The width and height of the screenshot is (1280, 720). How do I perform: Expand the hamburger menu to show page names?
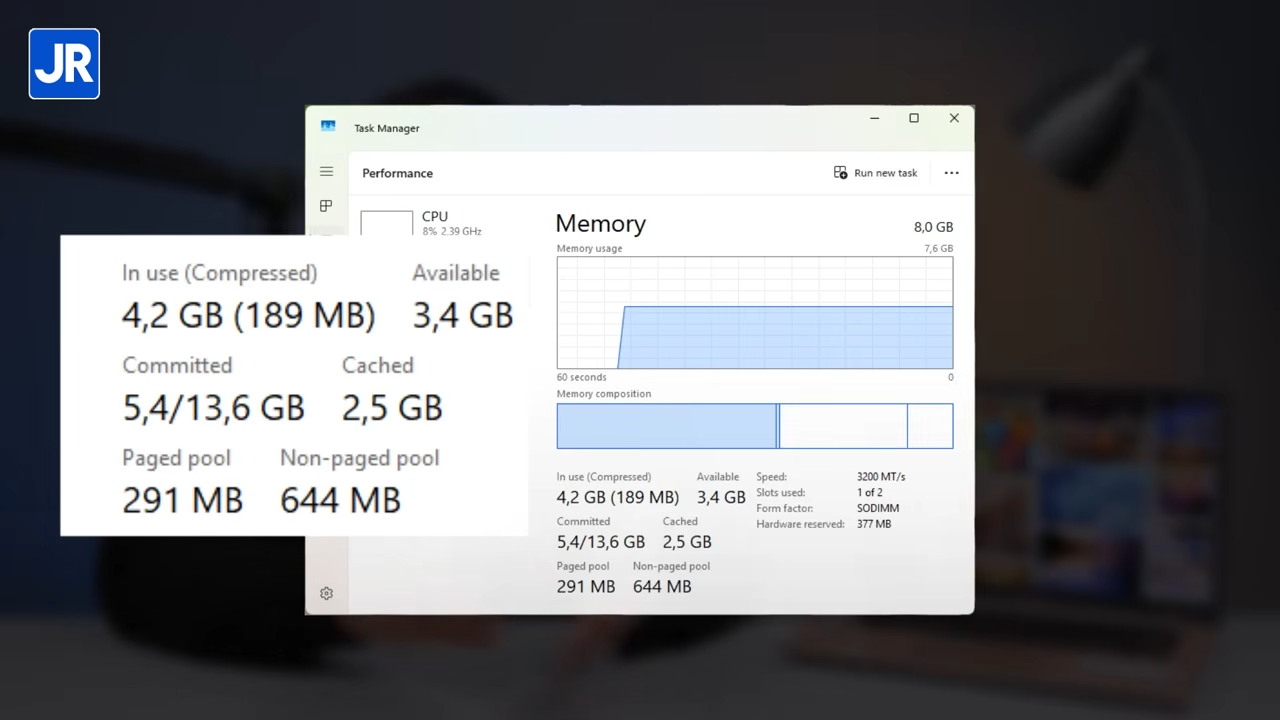(x=326, y=172)
